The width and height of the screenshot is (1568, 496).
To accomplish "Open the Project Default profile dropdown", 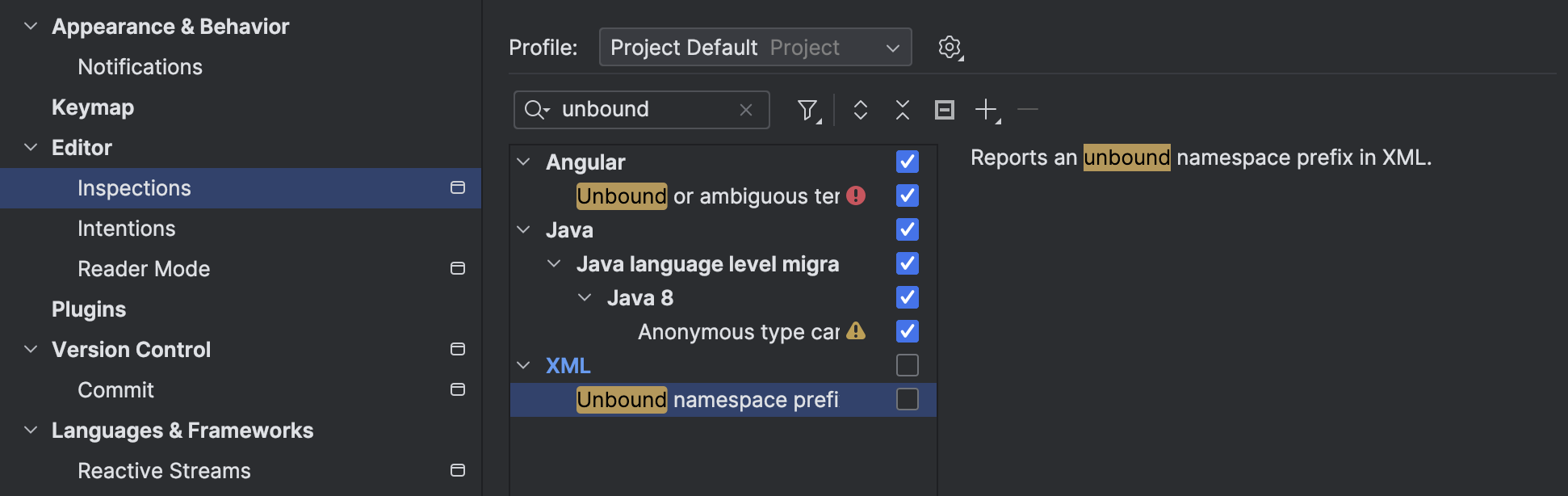I will click(x=755, y=48).
